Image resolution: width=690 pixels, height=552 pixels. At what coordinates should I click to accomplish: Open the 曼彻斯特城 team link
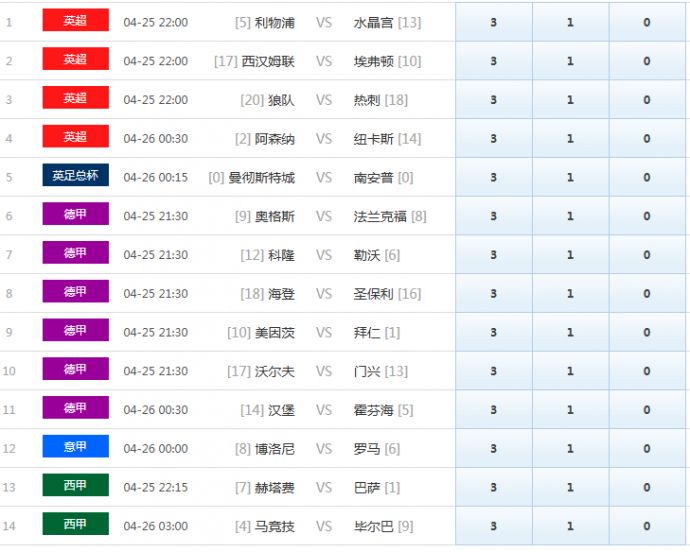click(x=261, y=178)
